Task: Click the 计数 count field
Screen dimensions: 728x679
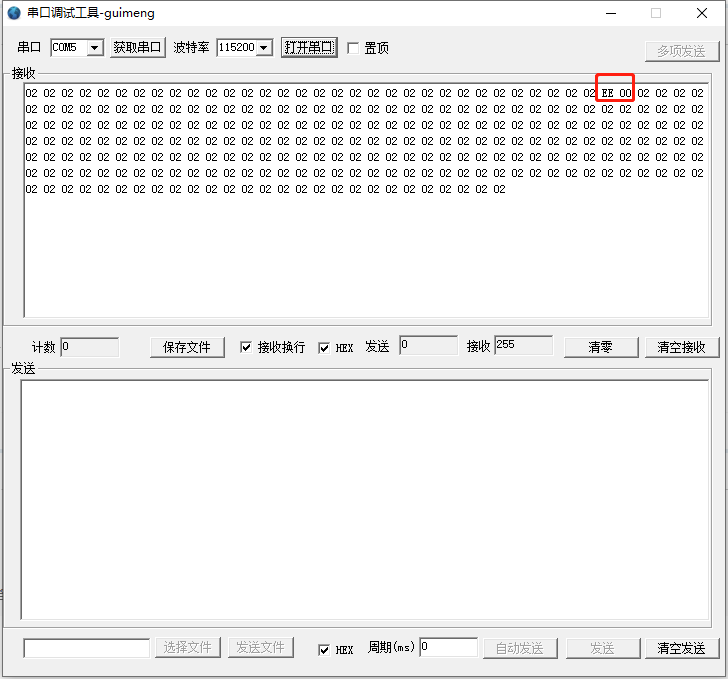Action: point(89,347)
